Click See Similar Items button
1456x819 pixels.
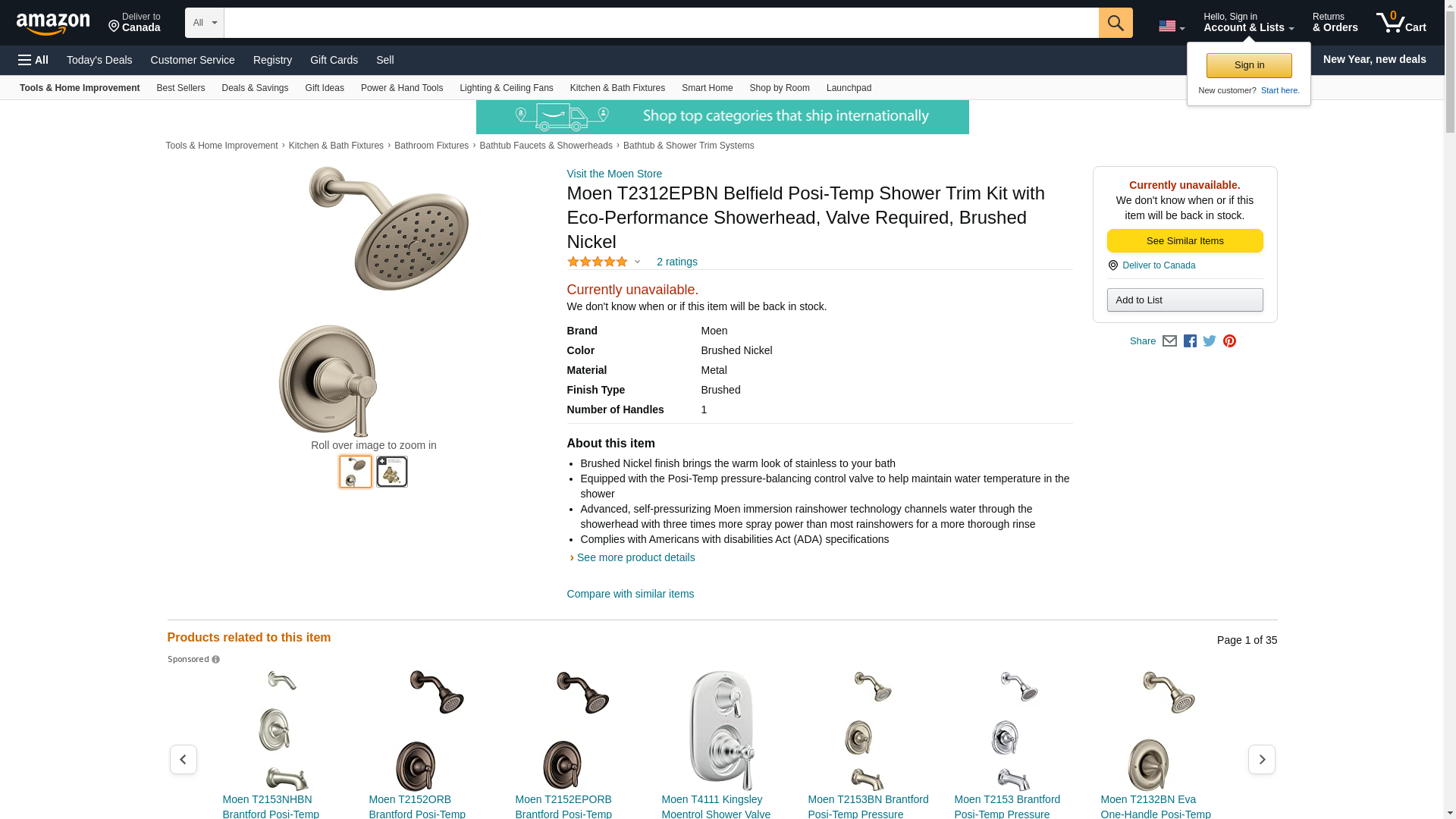click(x=1185, y=241)
